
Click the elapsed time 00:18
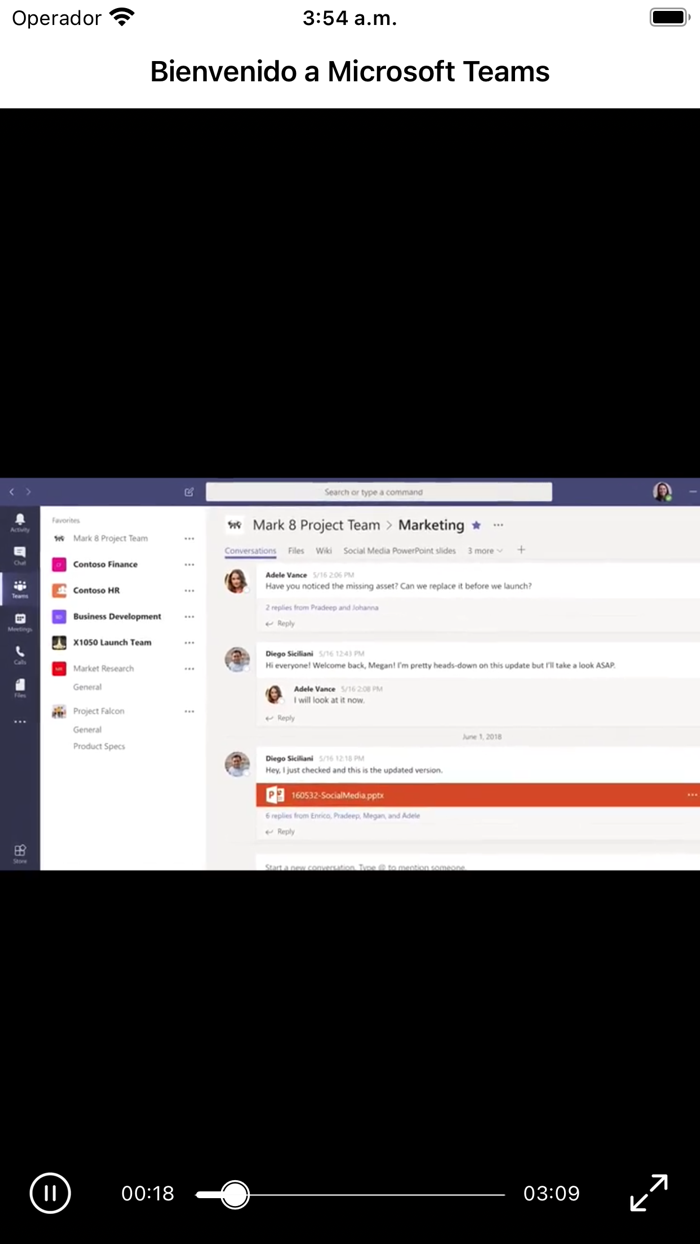pos(148,1193)
